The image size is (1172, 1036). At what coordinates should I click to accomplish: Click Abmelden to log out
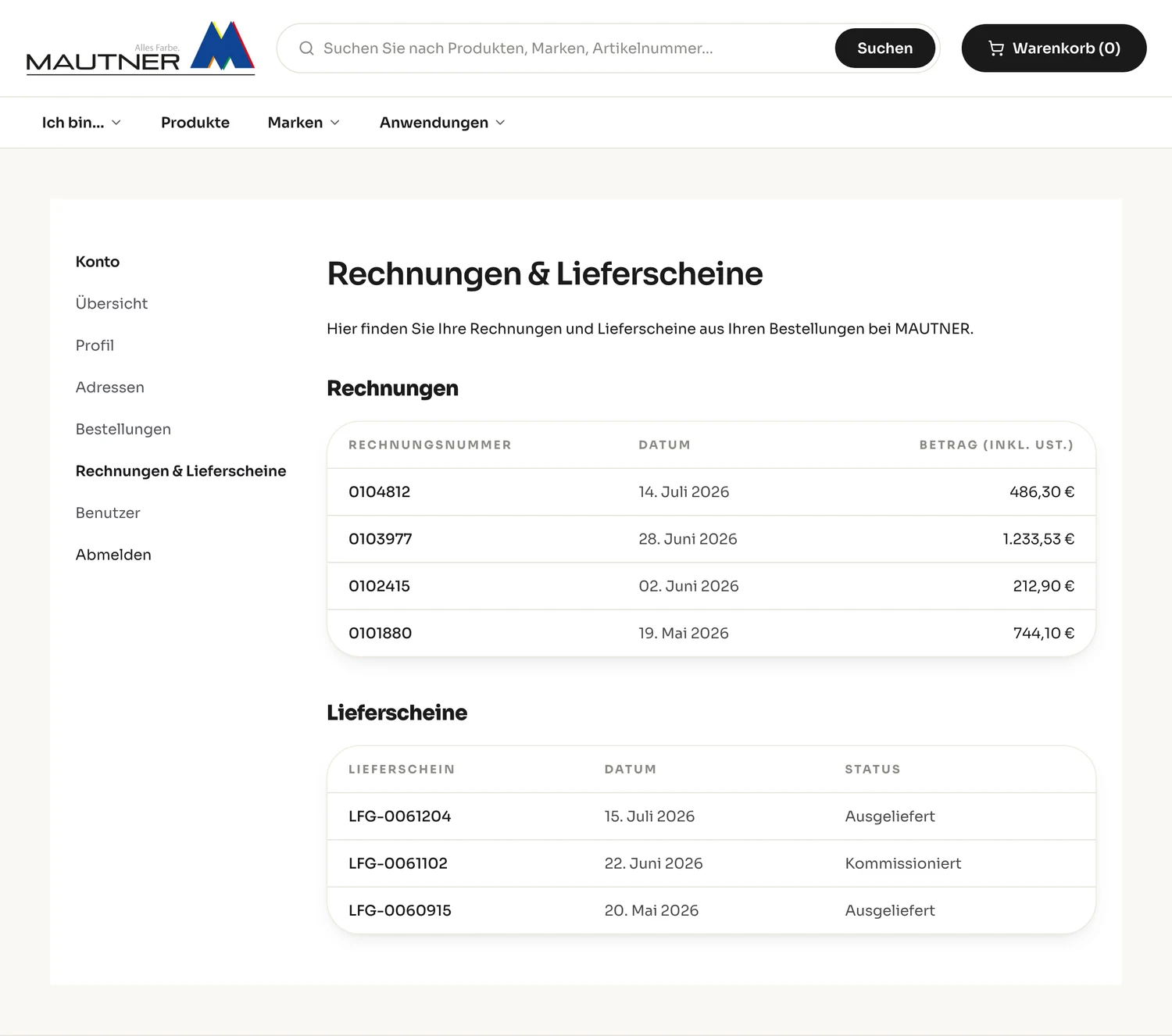113,555
